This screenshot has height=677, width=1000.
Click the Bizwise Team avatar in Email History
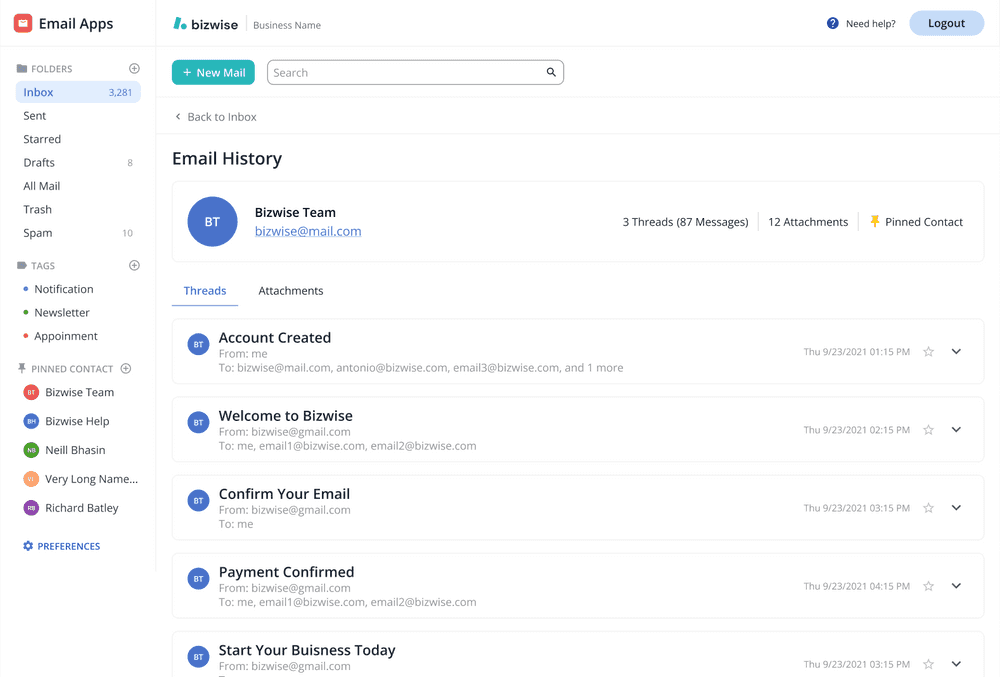tap(212, 221)
